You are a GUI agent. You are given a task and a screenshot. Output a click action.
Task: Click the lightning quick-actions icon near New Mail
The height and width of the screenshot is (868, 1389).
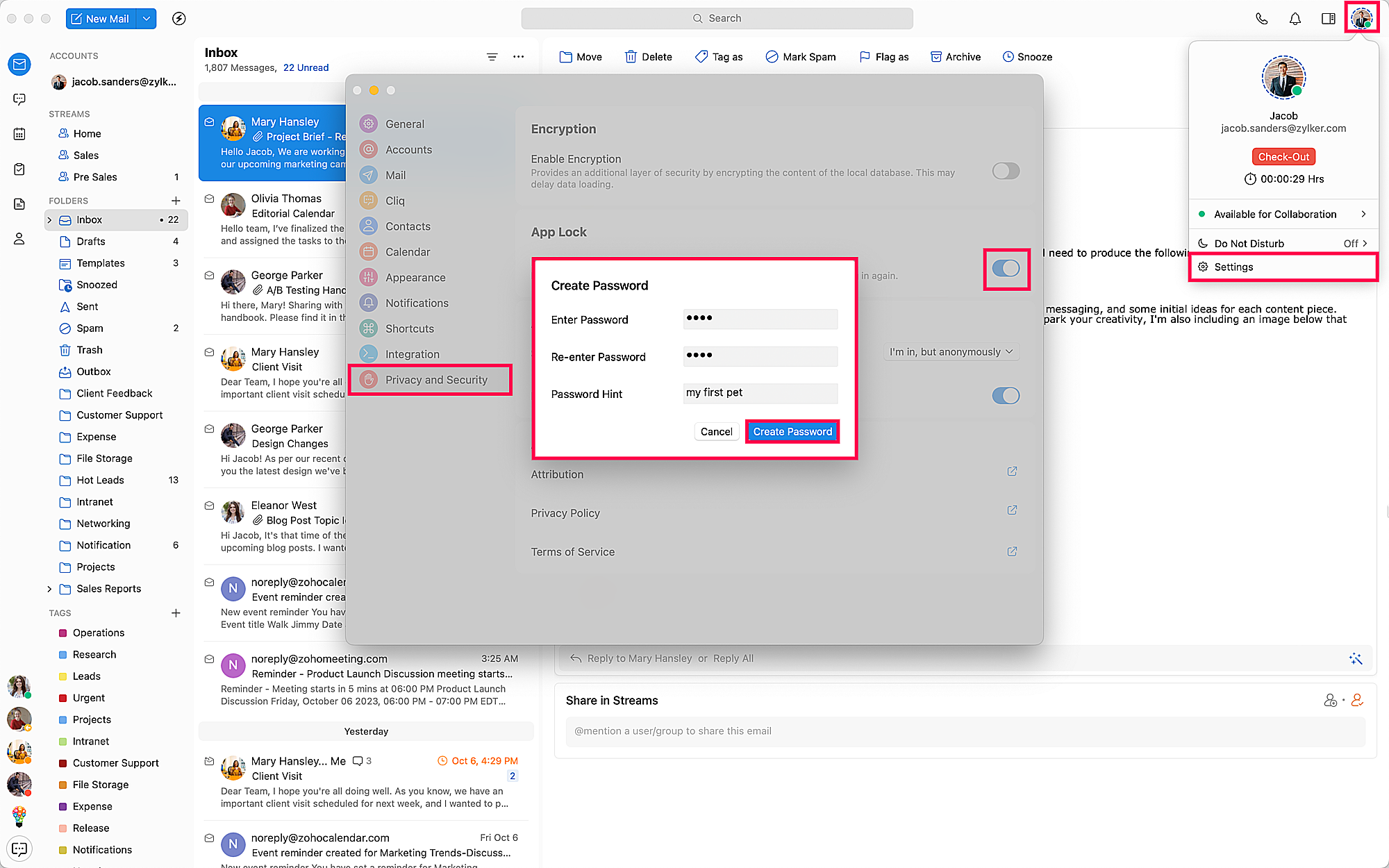178,19
